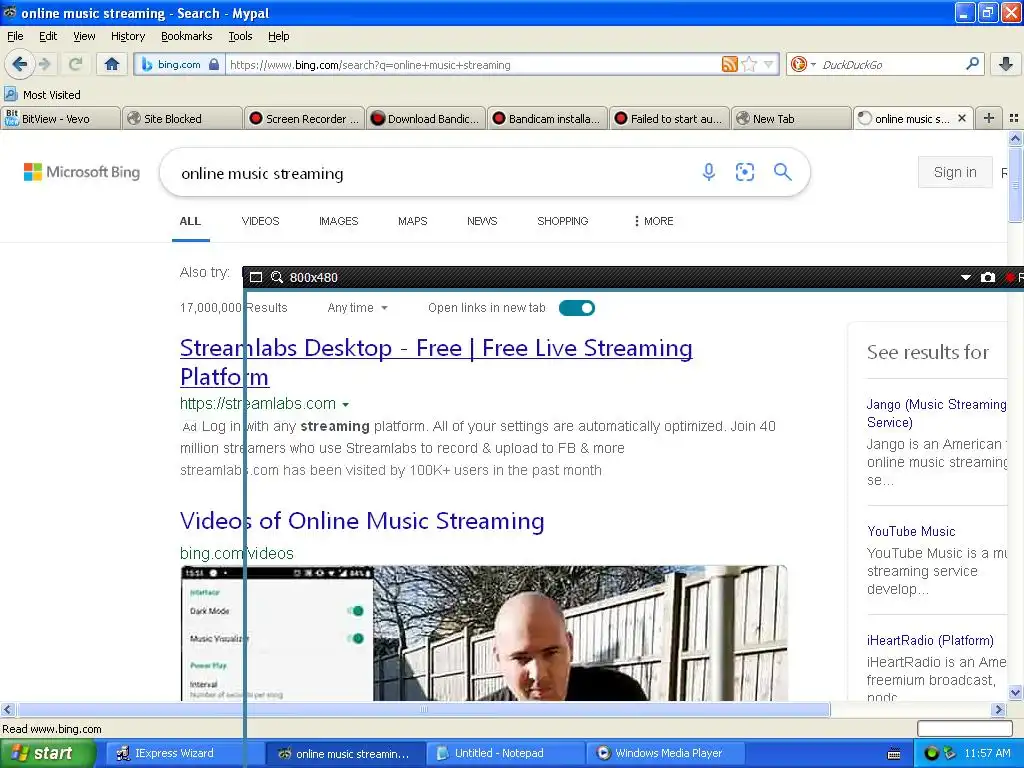The height and width of the screenshot is (768, 1024).
Task: Select the NEWS search category
Action: 482,221
